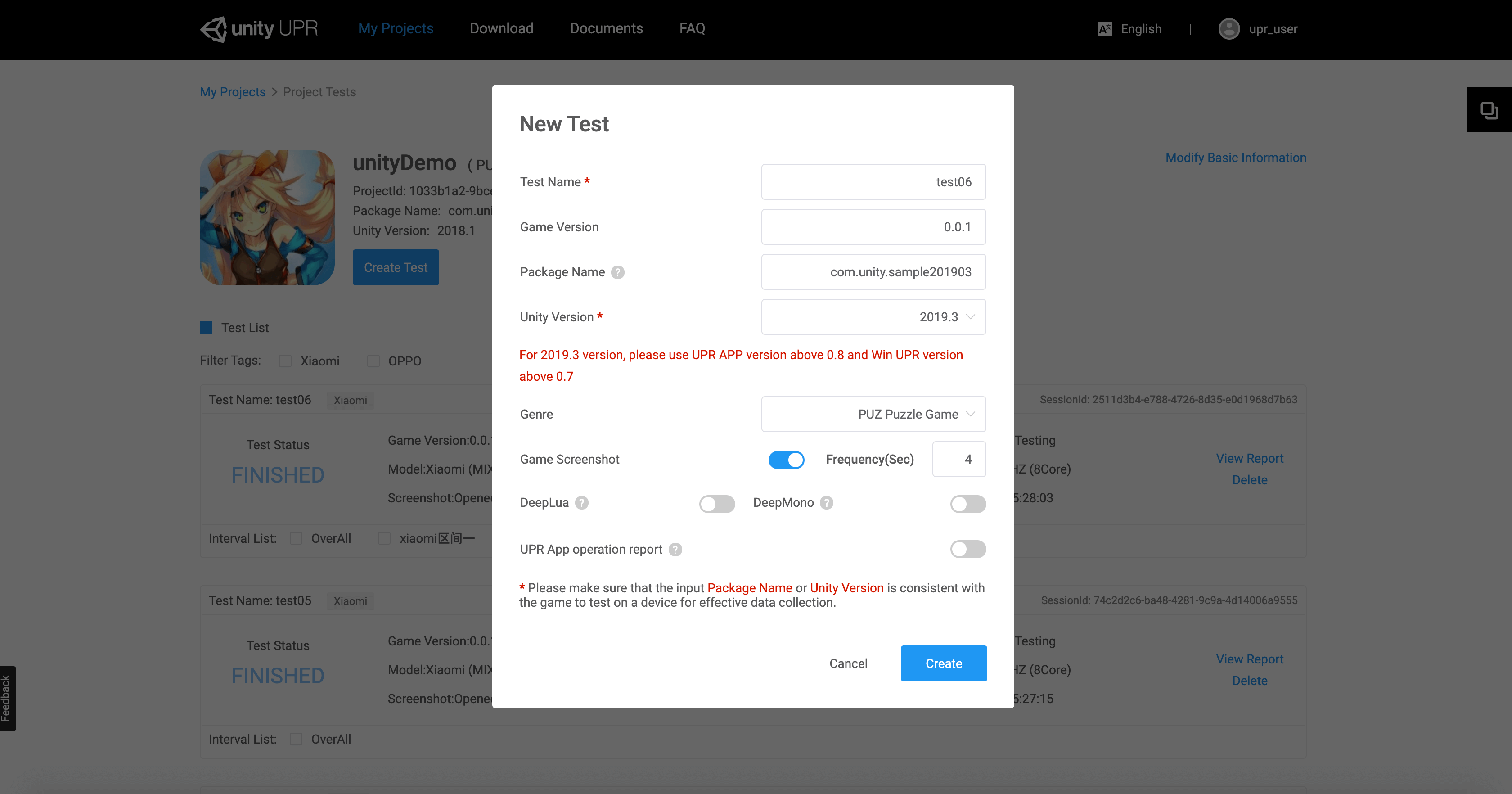Click the UPR App operation report help icon
The width and height of the screenshot is (1512, 794).
tap(675, 550)
